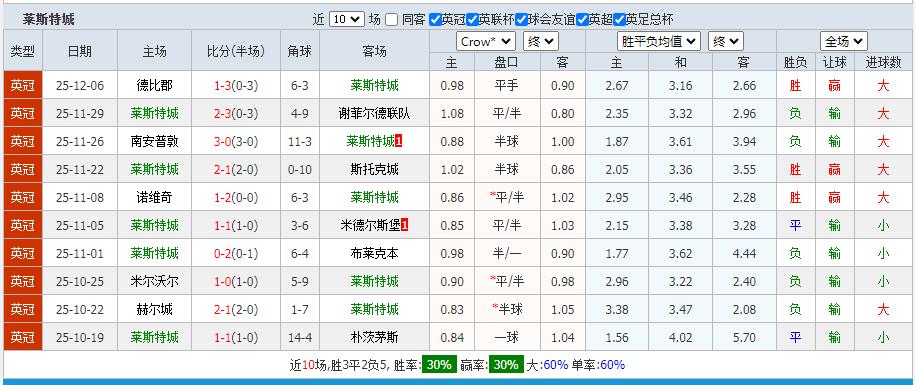Click the 平 result in 米德尔斯堡 row
The image size is (915, 385).
coord(795,226)
